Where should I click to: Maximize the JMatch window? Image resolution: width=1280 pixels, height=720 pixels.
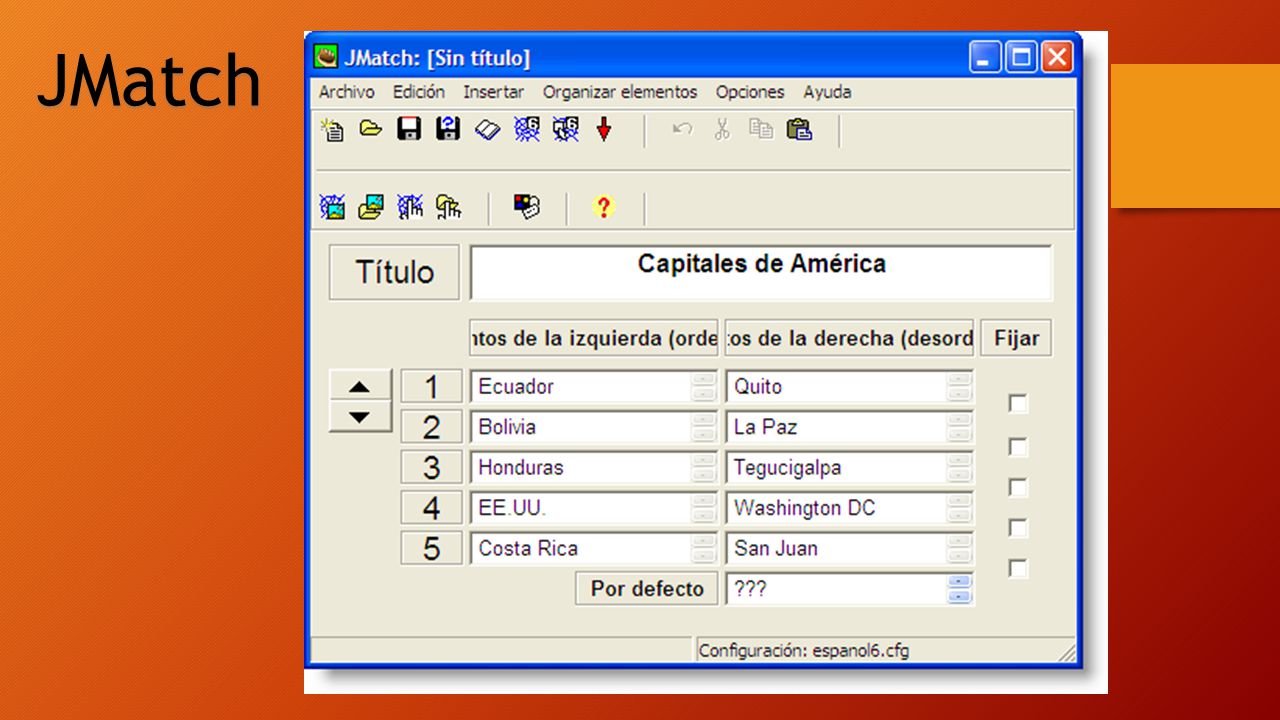pyautogui.click(x=1021, y=57)
